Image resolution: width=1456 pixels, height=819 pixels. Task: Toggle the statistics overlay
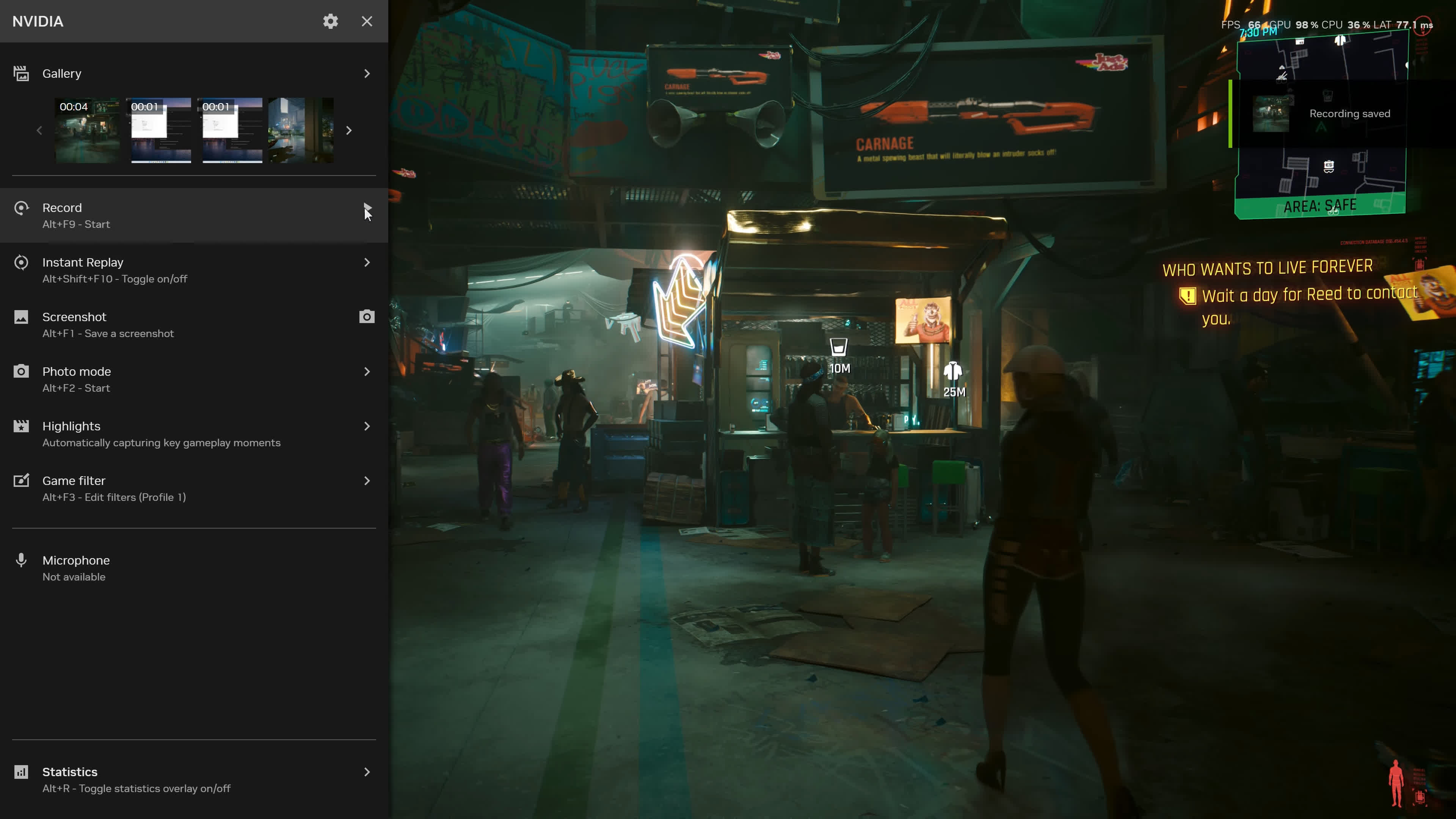click(367, 772)
